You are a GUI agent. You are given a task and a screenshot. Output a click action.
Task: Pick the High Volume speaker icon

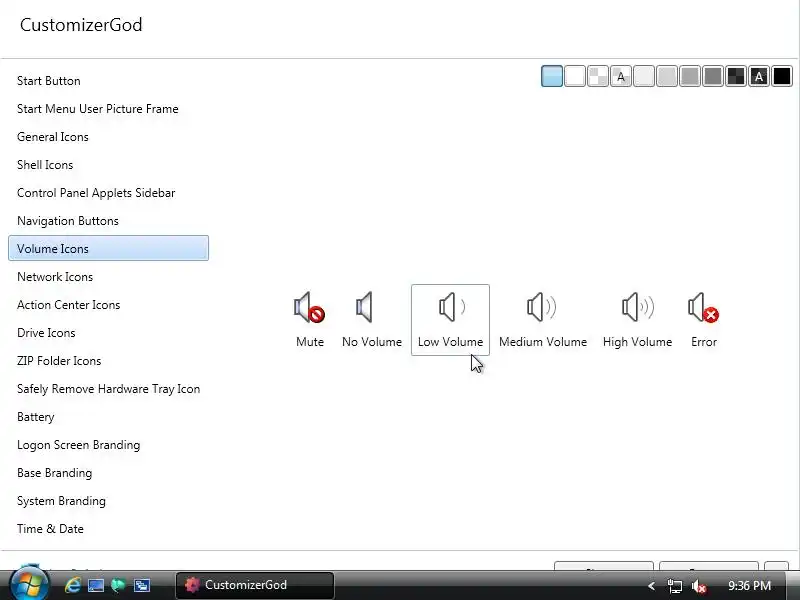coord(637,320)
